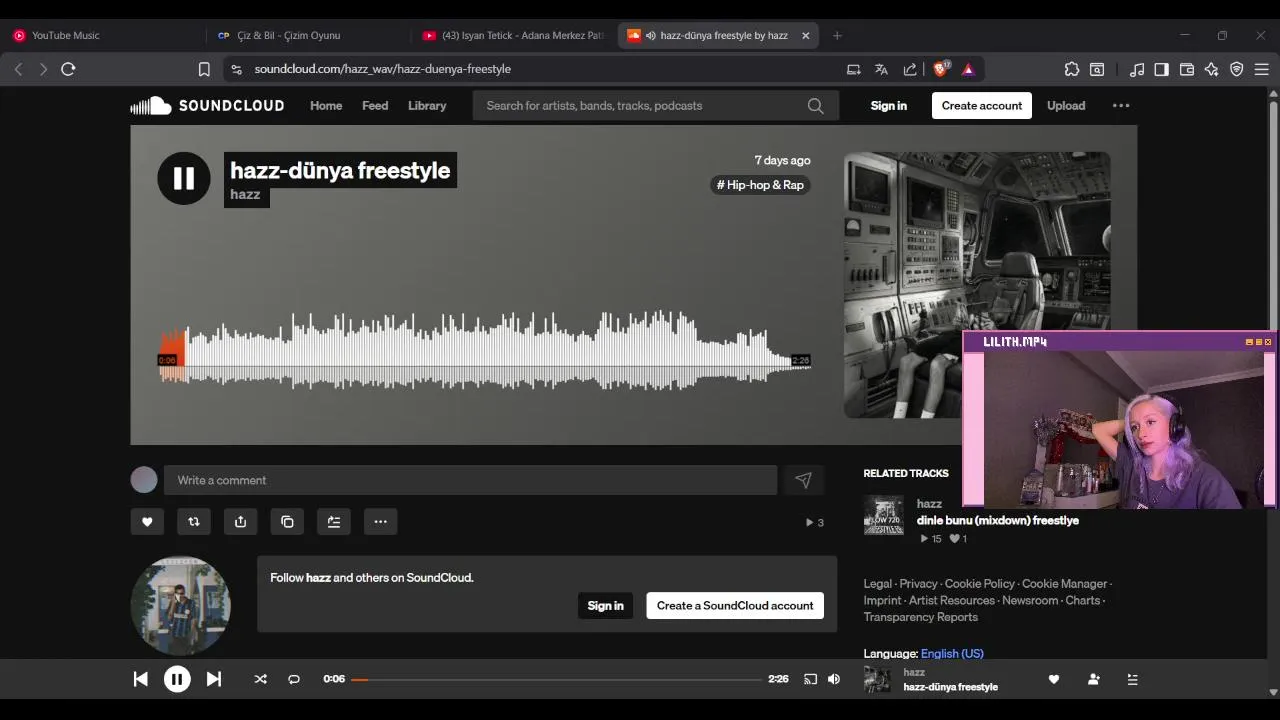This screenshot has width=1280, height=720.
Task: Go to the Home page
Action: 326,105
